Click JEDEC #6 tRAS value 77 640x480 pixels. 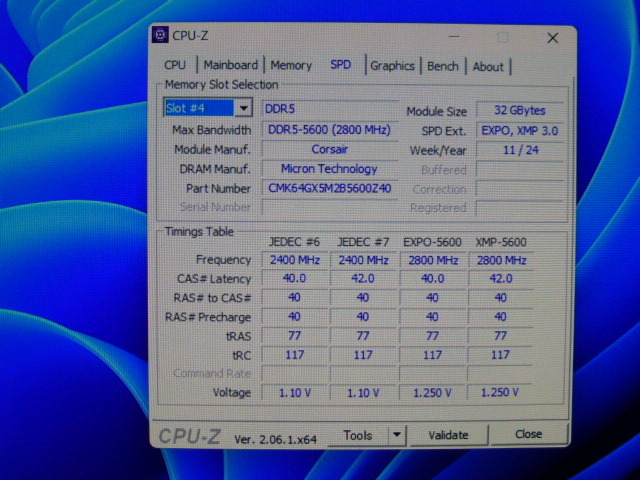coord(295,336)
